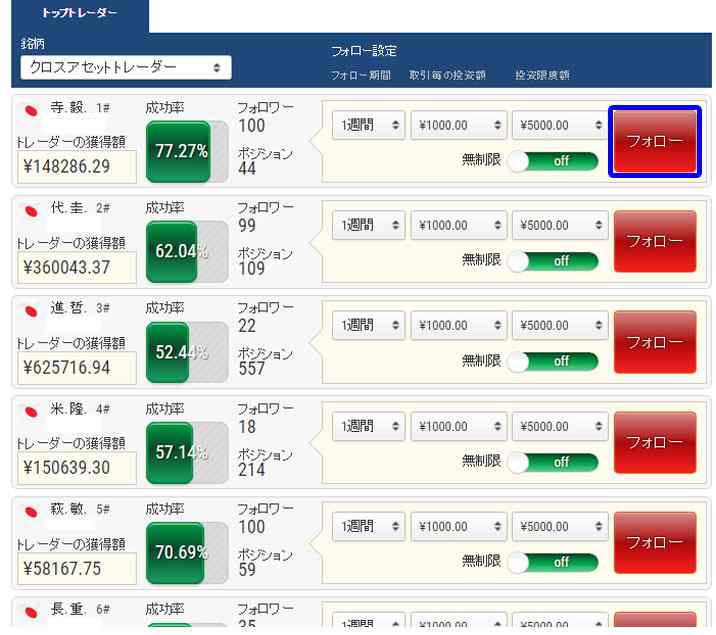The image size is (716, 635).
Task: Open the ¥1000.00 amount dropdown for trader 1#
Action: (459, 125)
